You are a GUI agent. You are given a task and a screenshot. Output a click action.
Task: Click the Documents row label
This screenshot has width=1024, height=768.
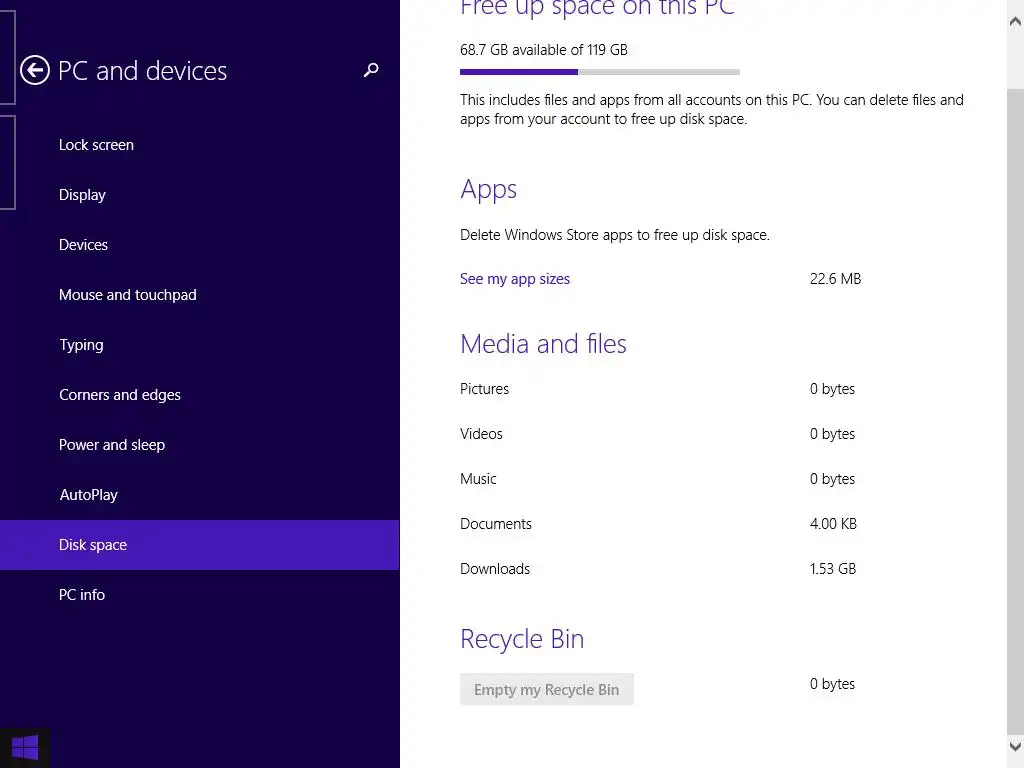click(496, 524)
